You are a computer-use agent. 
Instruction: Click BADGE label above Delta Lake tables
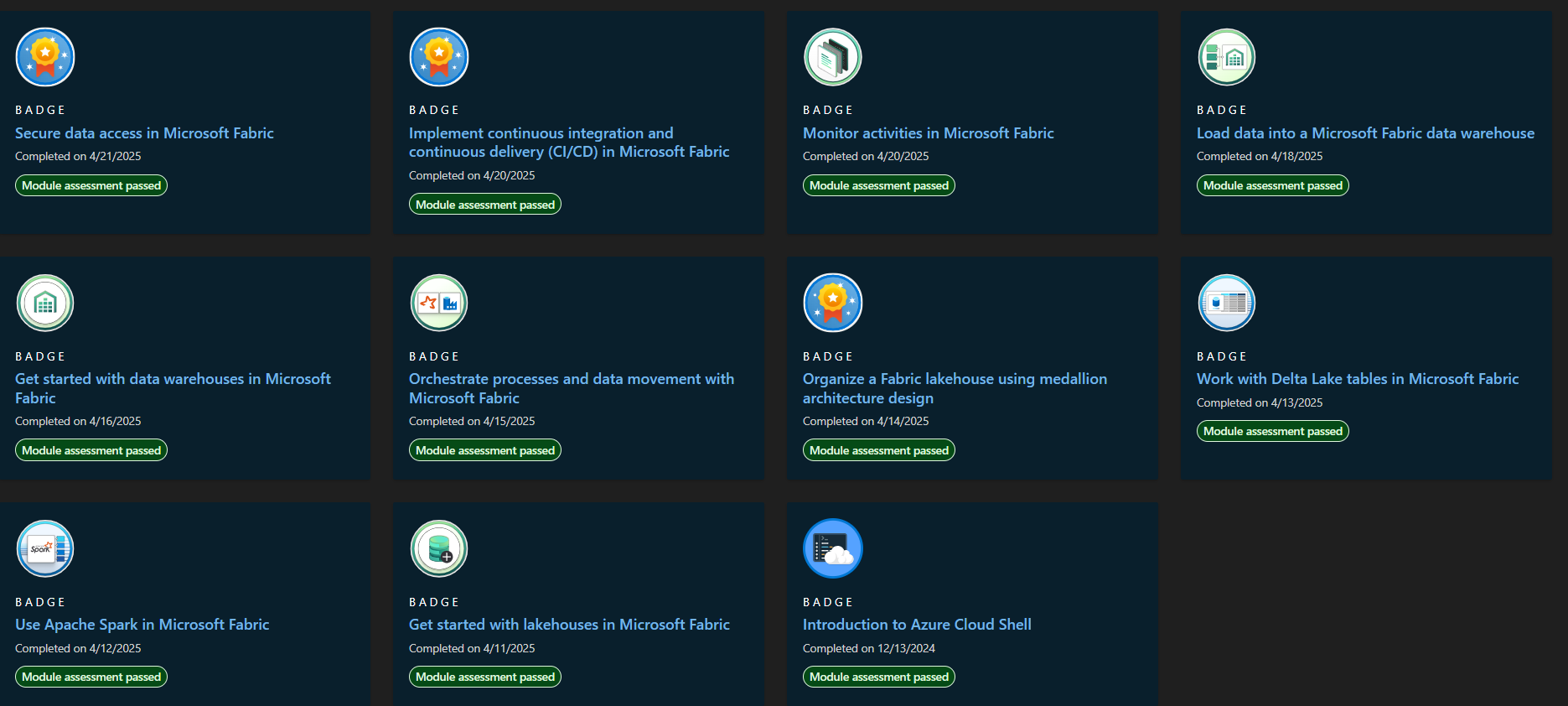pos(1222,356)
